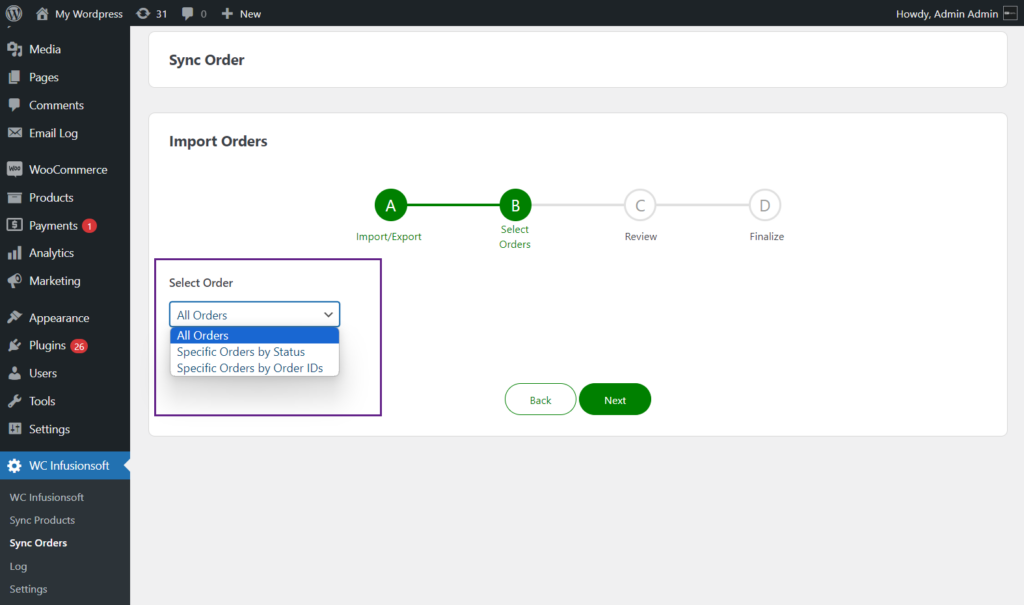This screenshot has height=605, width=1024.
Task: Click the Payments notification badge 1
Action: coord(89,225)
